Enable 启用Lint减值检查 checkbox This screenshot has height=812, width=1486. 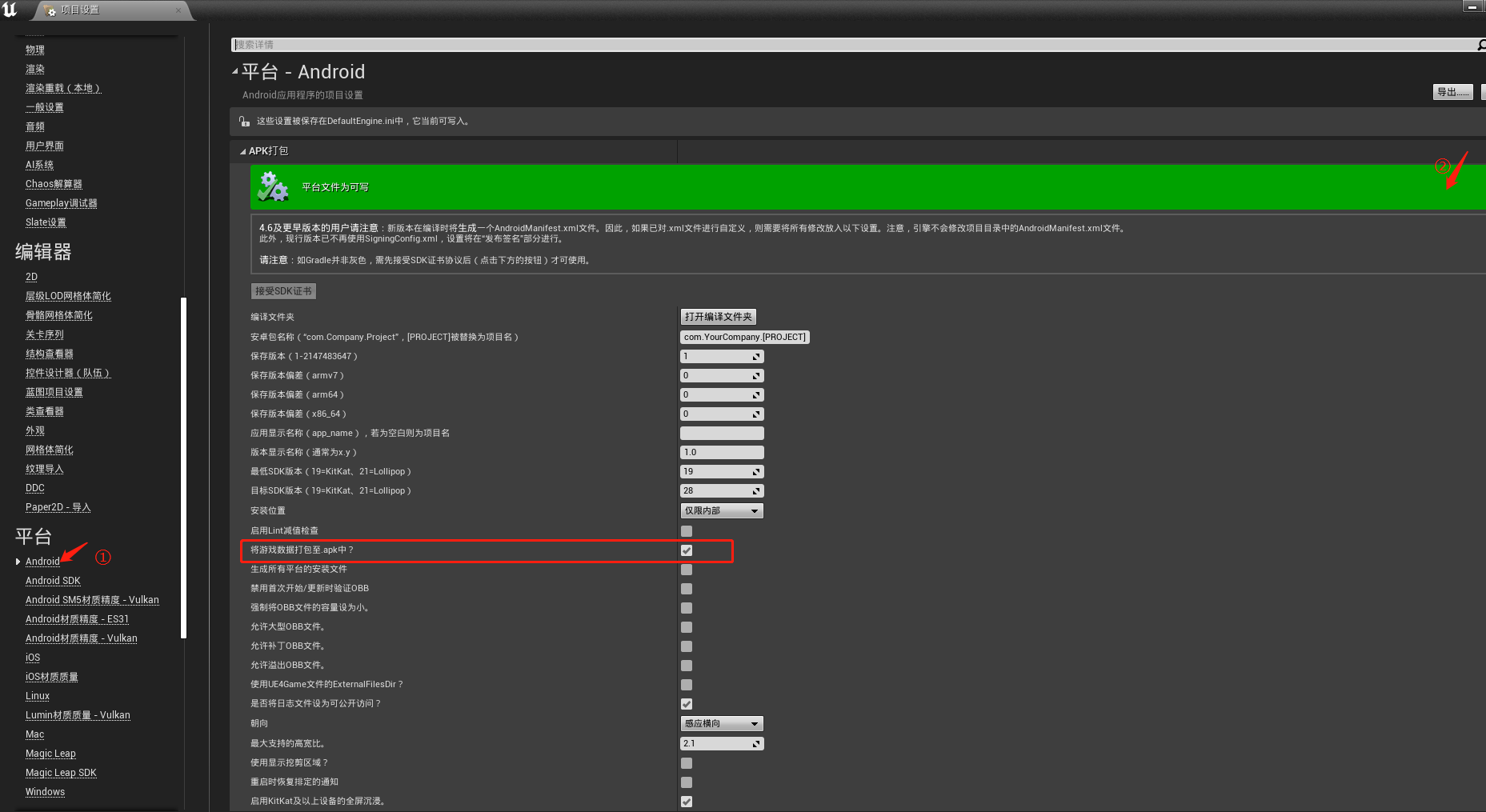(x=687, y=531)
